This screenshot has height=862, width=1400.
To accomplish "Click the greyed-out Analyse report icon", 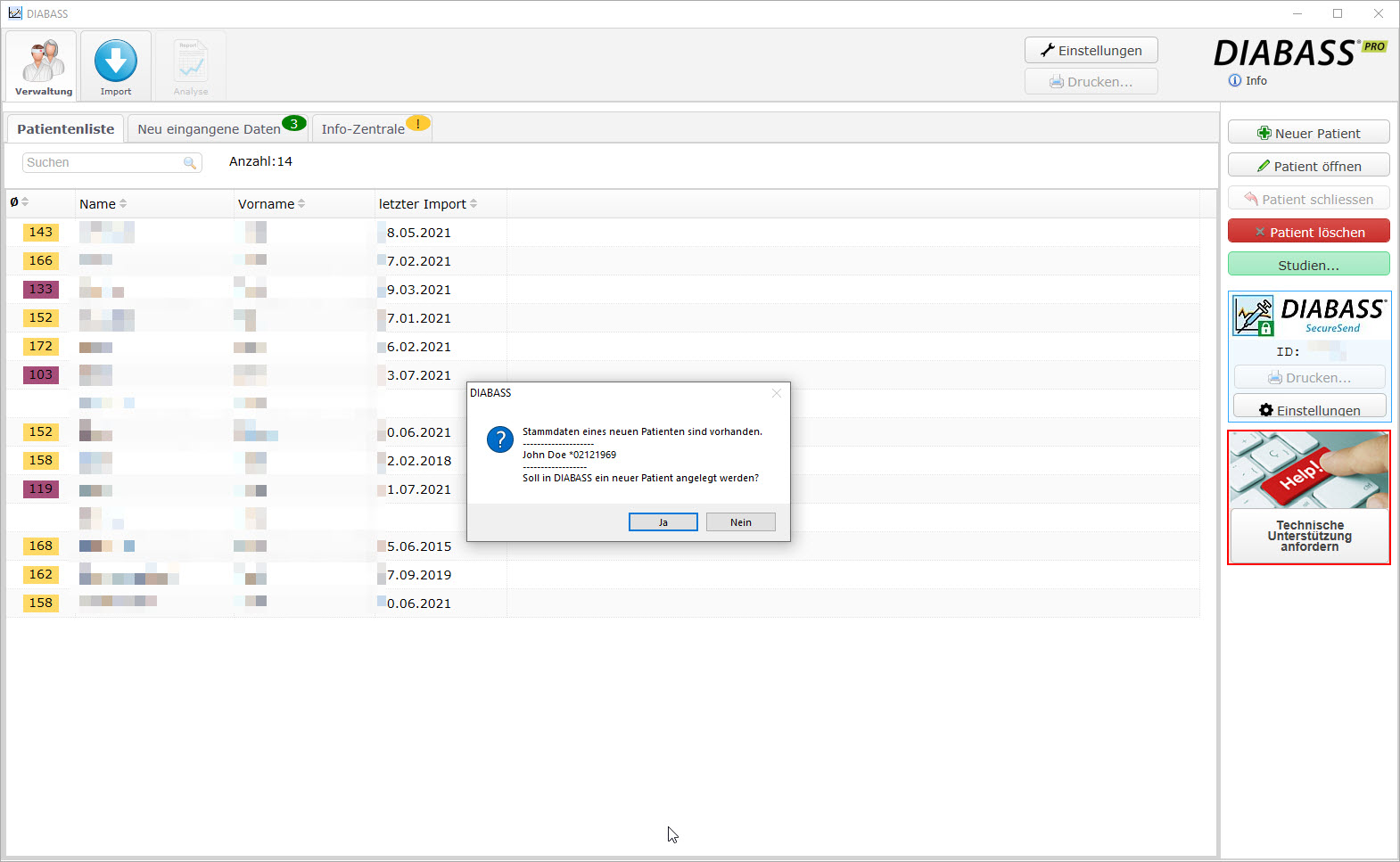I will point(191,61).
